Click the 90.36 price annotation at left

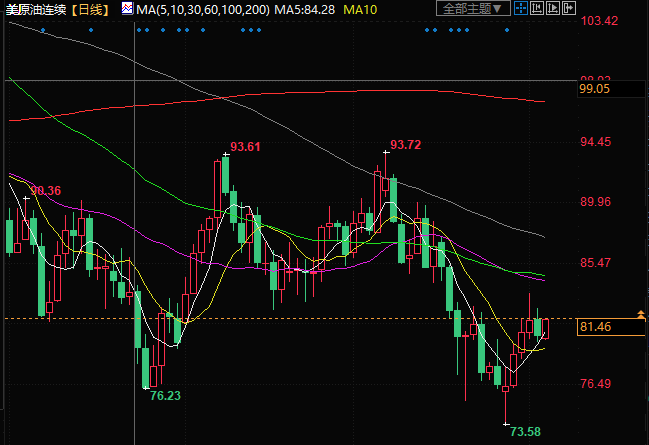coord(46,190)
